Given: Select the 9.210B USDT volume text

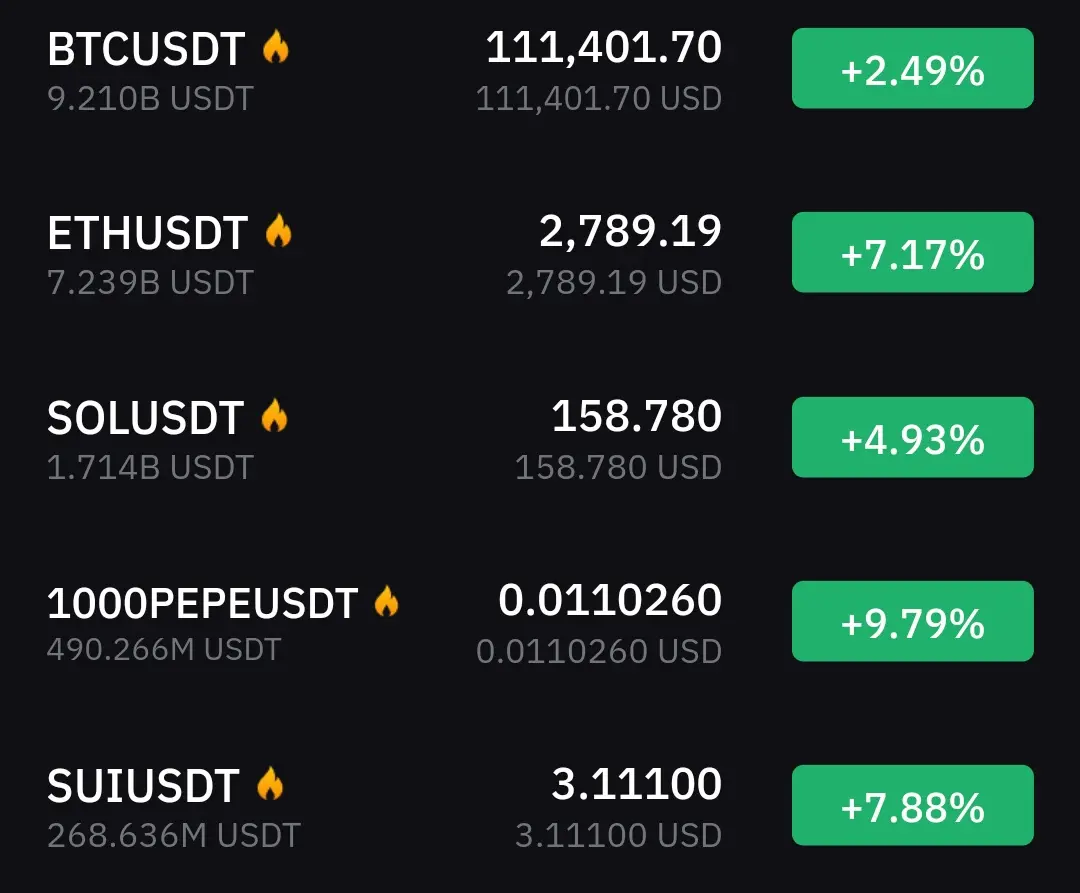Looking at the screenshot, I should click(x=150, y=98).
